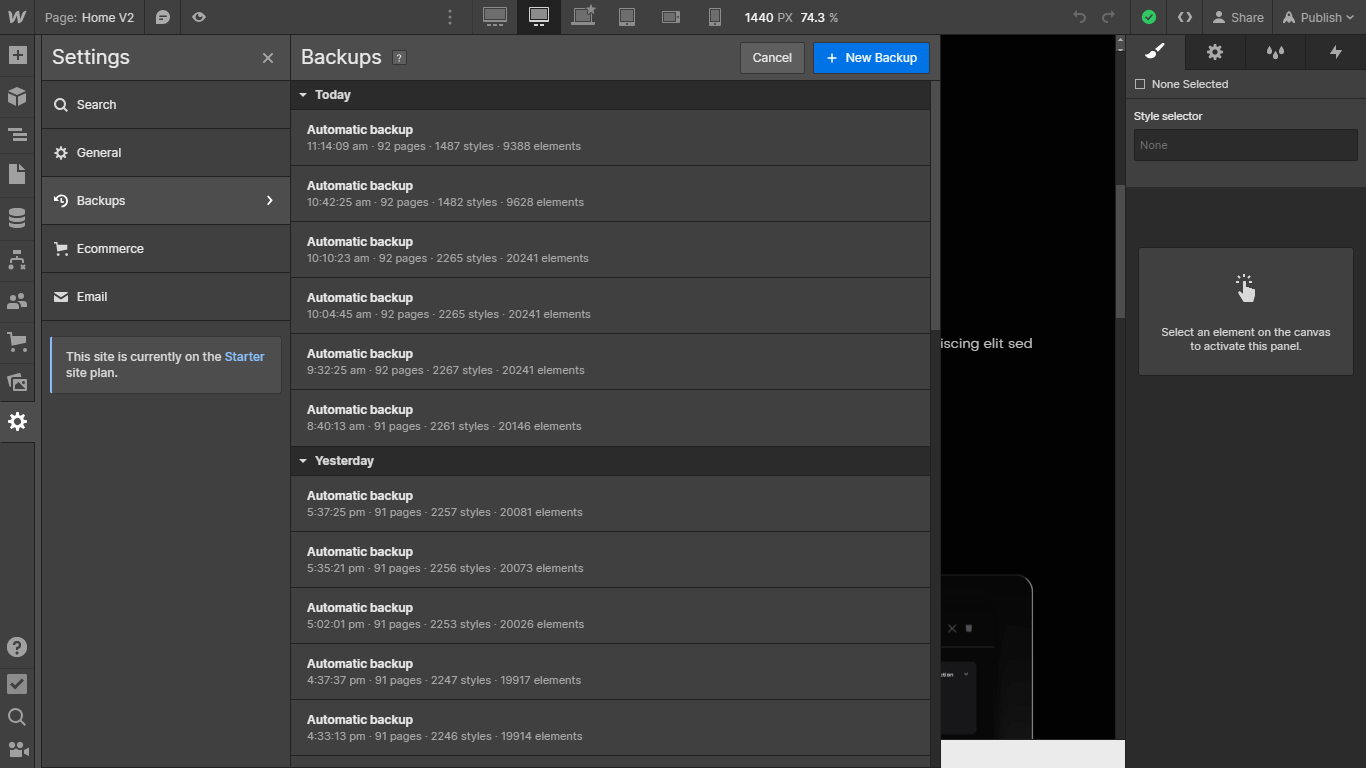Create a New Backup
This screenshot has width=1366, height=768.
coord(871,57)
